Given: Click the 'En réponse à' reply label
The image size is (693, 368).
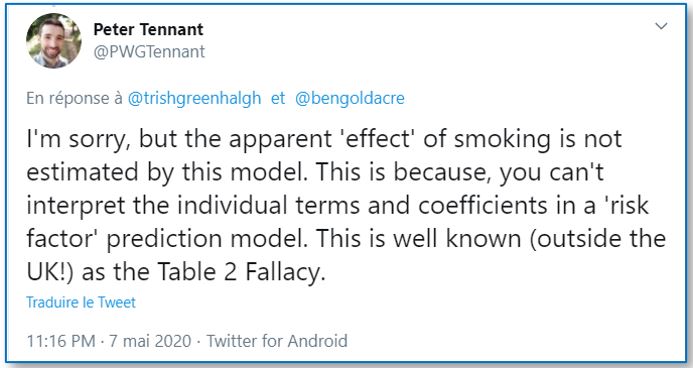Looking at the screenshot, I should tap(74, 98).
